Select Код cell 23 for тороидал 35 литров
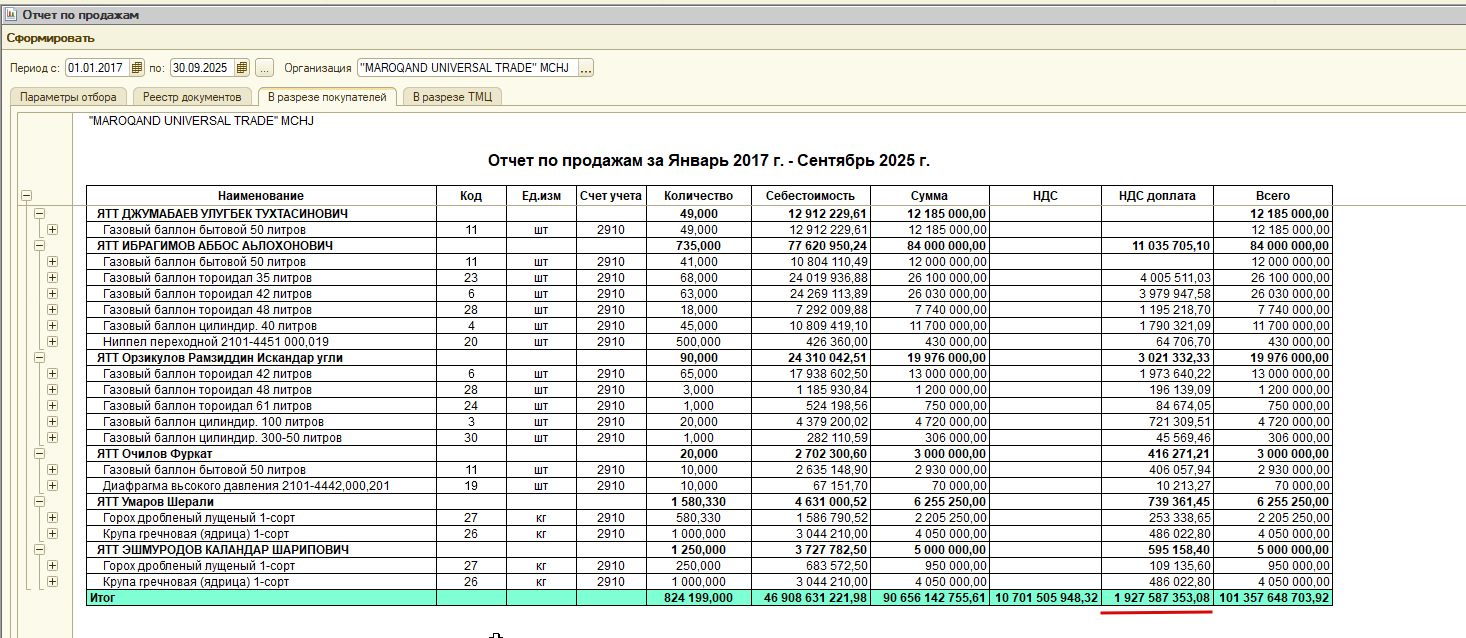The width and height of the screenshot is (1466, 638). [471, 277]
